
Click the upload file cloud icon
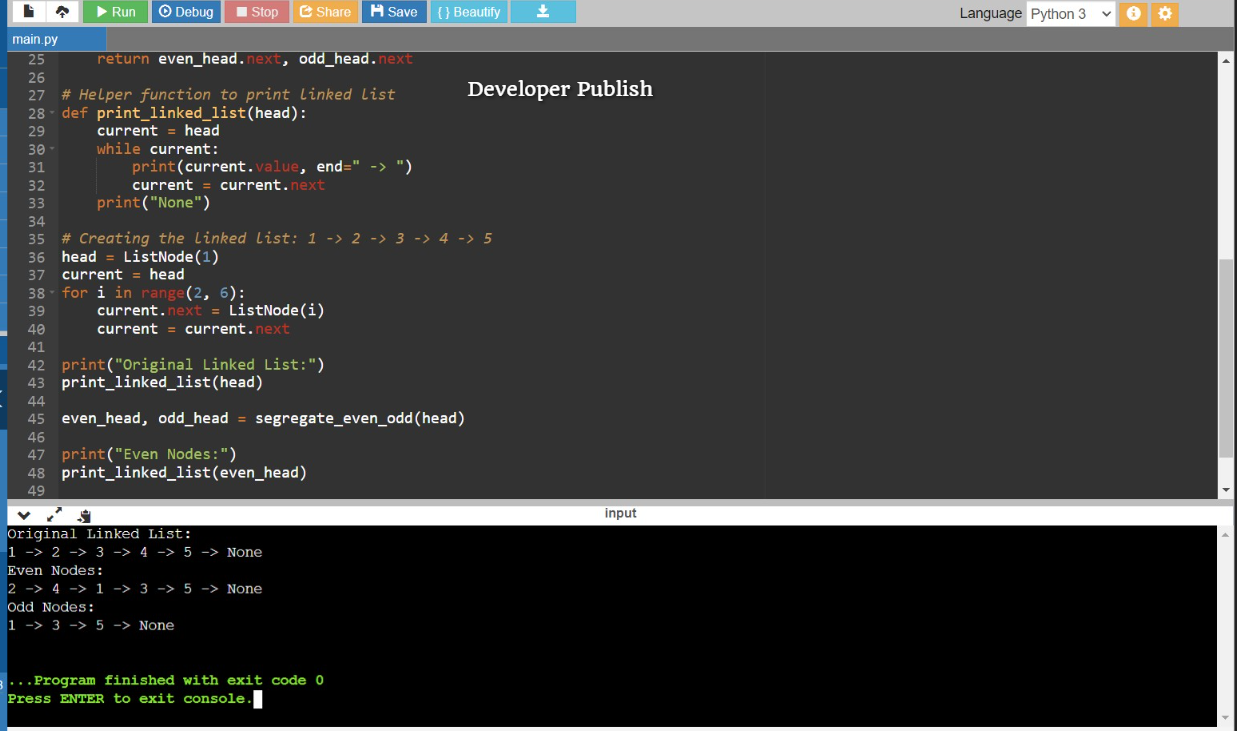(62, 12)
